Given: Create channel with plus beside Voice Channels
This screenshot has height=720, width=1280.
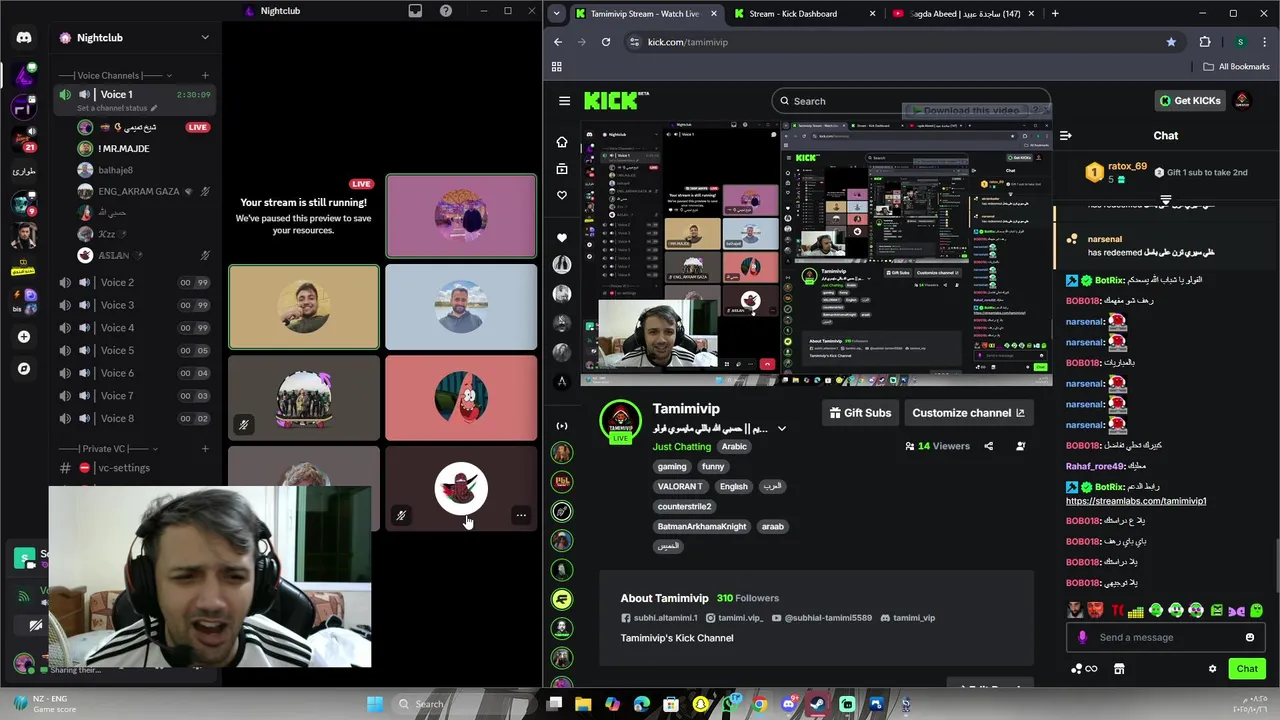Looking at the screenshot, I should coord(205,75).
